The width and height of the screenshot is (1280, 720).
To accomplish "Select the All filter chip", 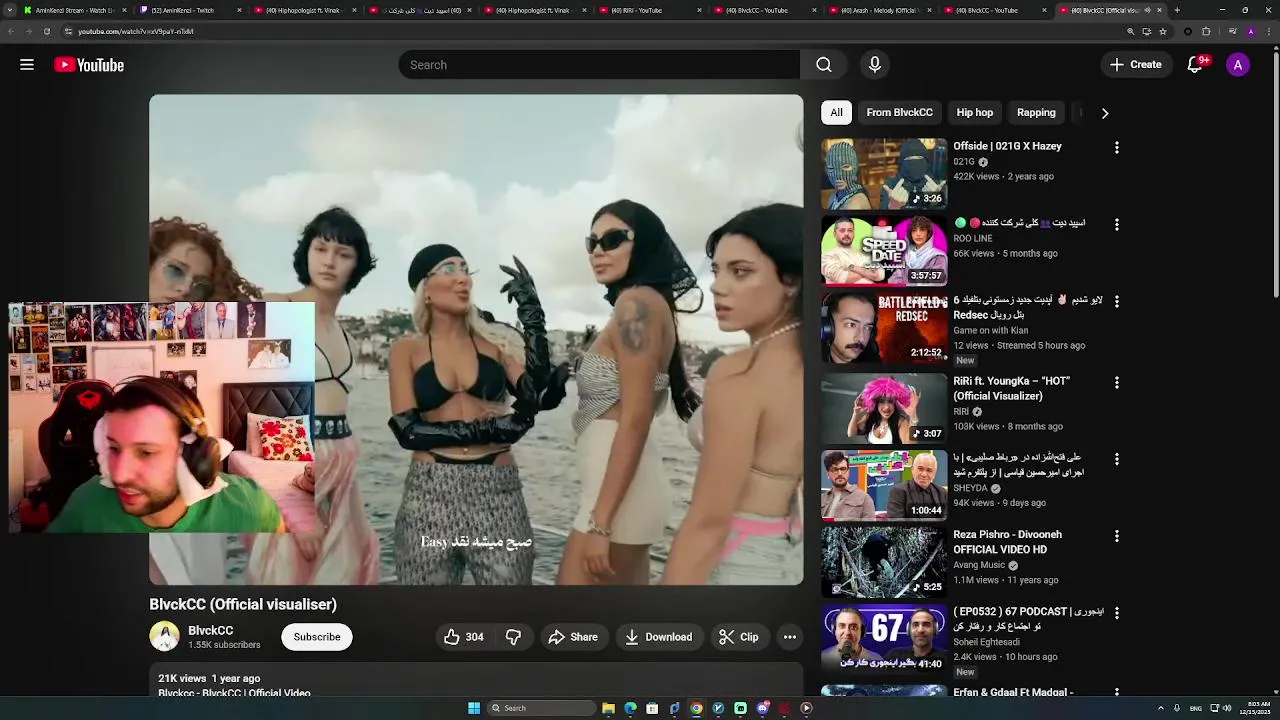I will (836, 113).
